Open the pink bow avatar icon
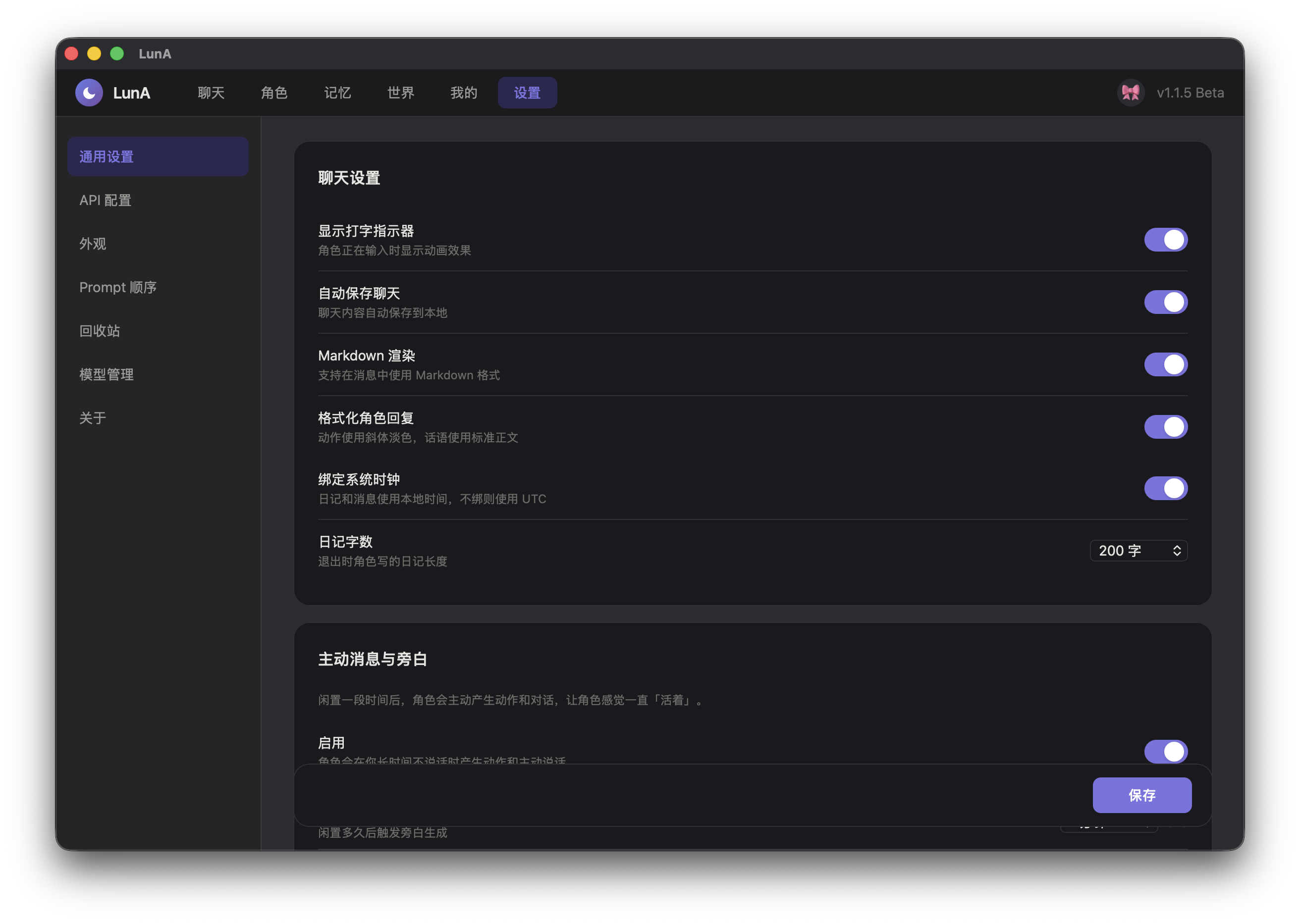Viewport: 1300px width, 924px height. [1131, 93]
